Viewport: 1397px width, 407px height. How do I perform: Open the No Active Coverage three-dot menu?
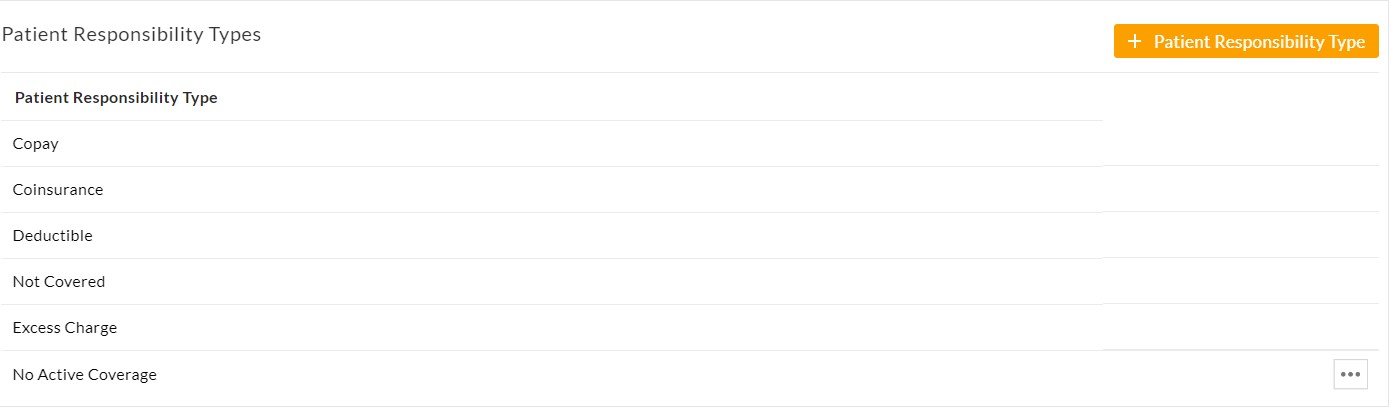tap(1350, 374)
